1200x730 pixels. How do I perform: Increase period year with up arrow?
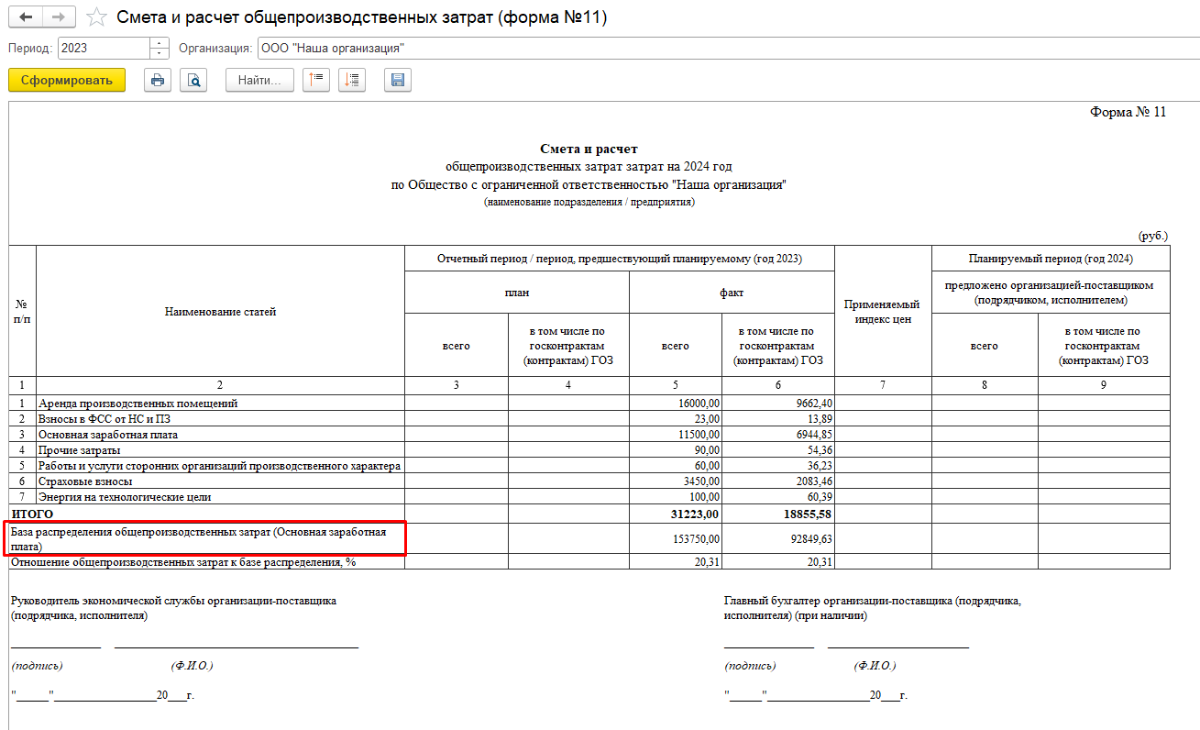(159, 43)
